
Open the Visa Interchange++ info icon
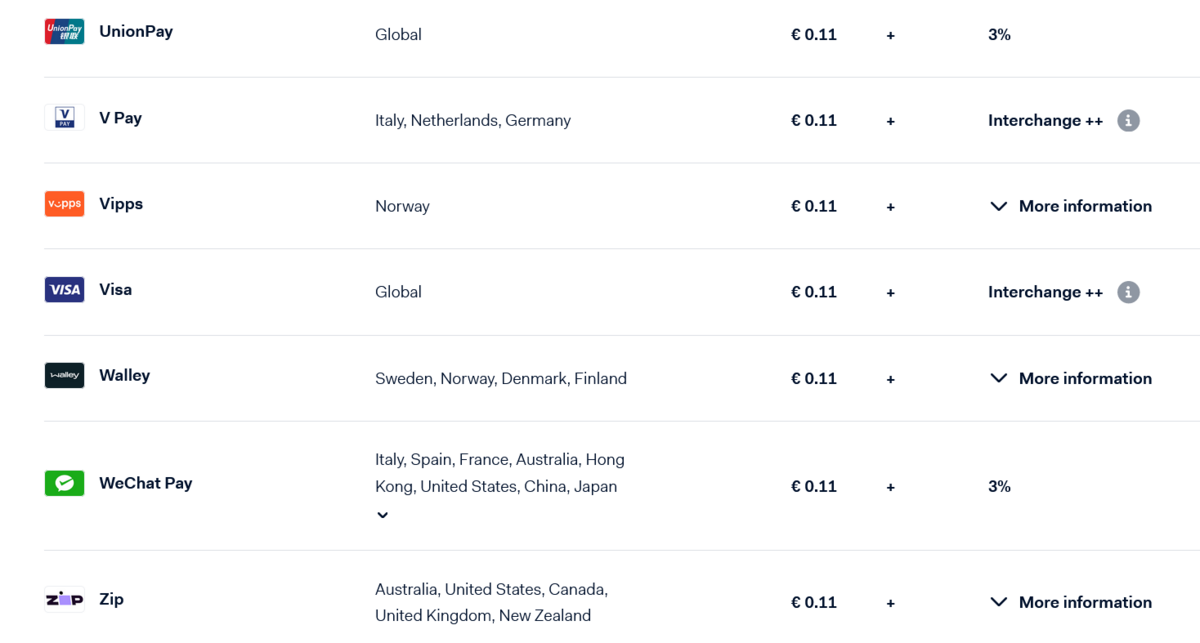pyautogui.click(x=1128, y=292)
